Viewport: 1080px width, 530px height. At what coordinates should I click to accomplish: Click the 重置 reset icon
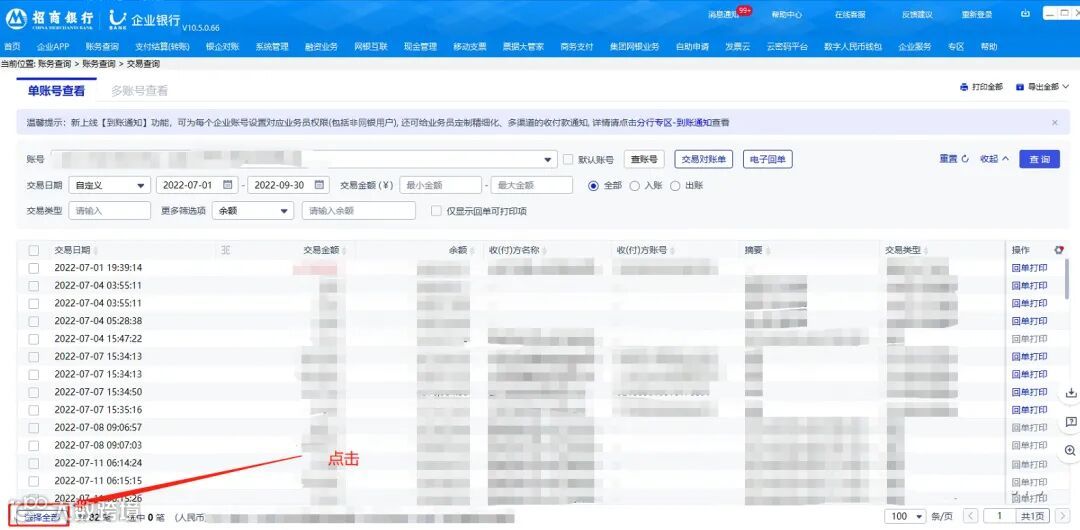[x=965, y=159]
